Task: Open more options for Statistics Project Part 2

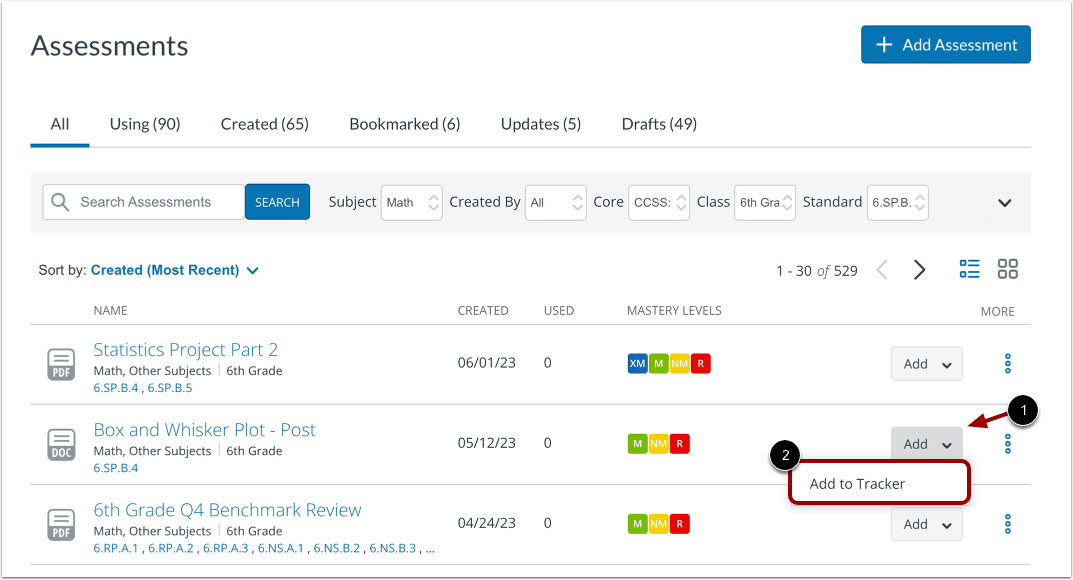Action: click(1007, 363)
